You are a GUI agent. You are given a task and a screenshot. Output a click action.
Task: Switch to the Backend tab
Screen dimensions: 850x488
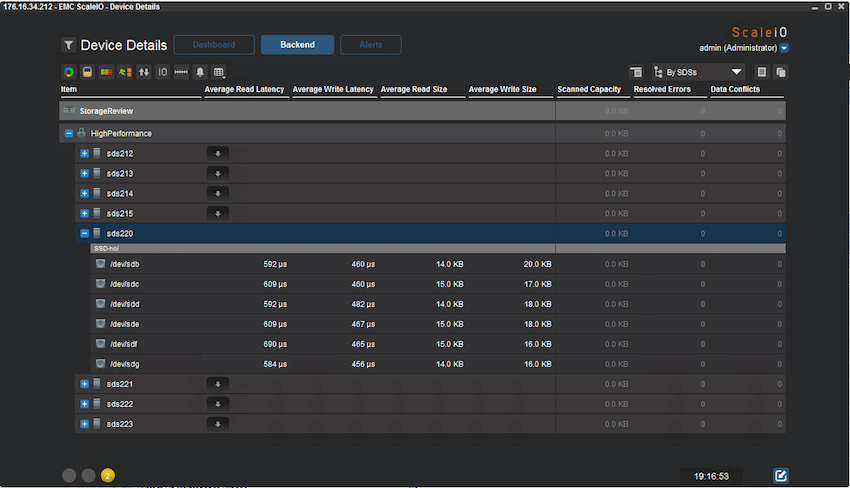[x=298, y=45]
